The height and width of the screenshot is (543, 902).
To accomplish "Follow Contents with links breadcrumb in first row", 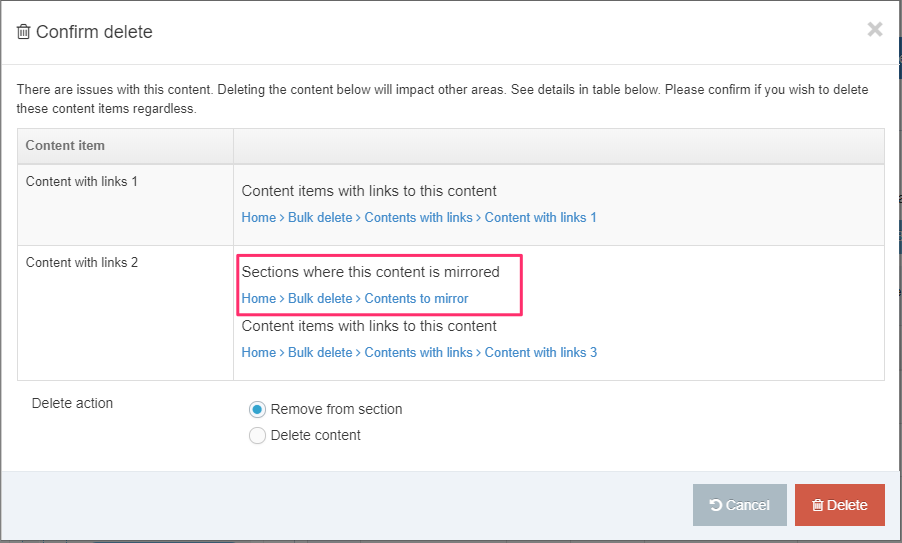I will pyautogui.click(x=418, y=217).
